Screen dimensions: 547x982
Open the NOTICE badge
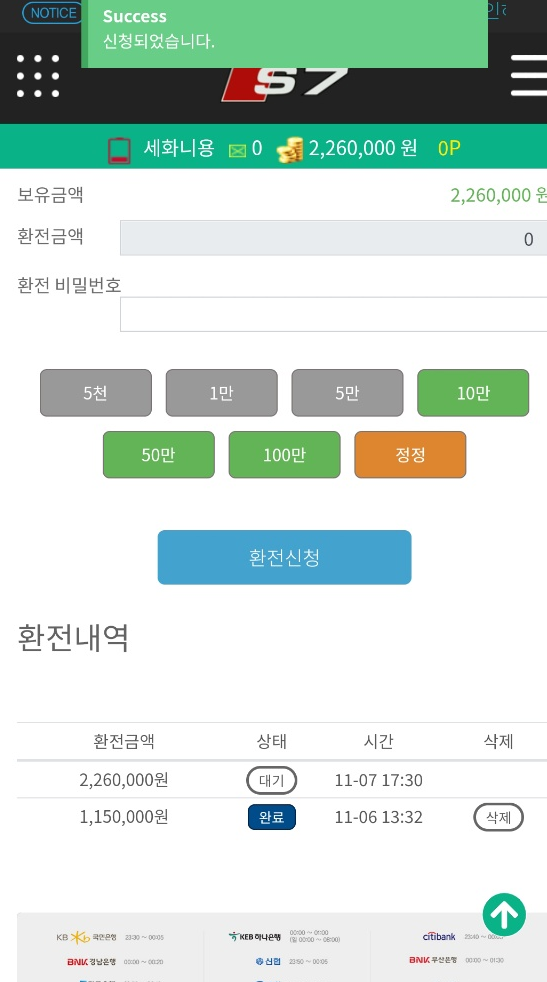(53, 13)
